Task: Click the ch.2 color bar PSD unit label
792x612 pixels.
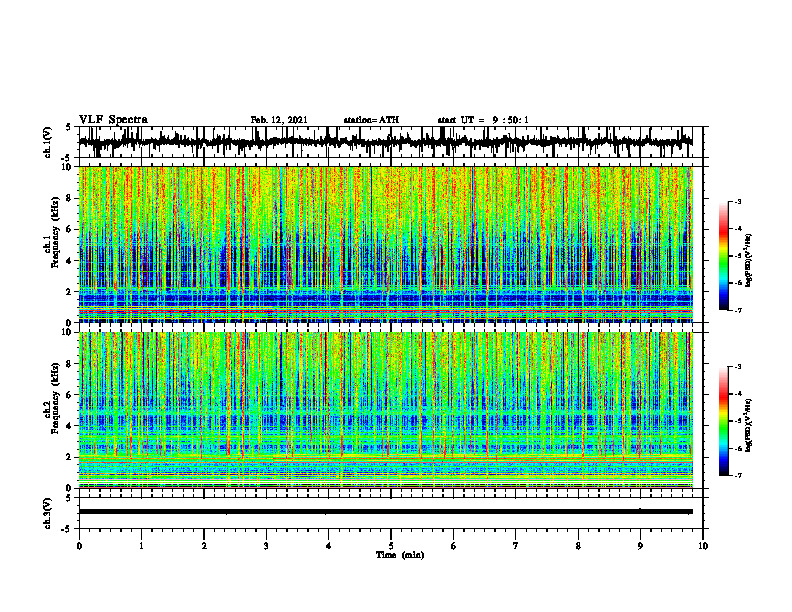Action: [749, 426]
